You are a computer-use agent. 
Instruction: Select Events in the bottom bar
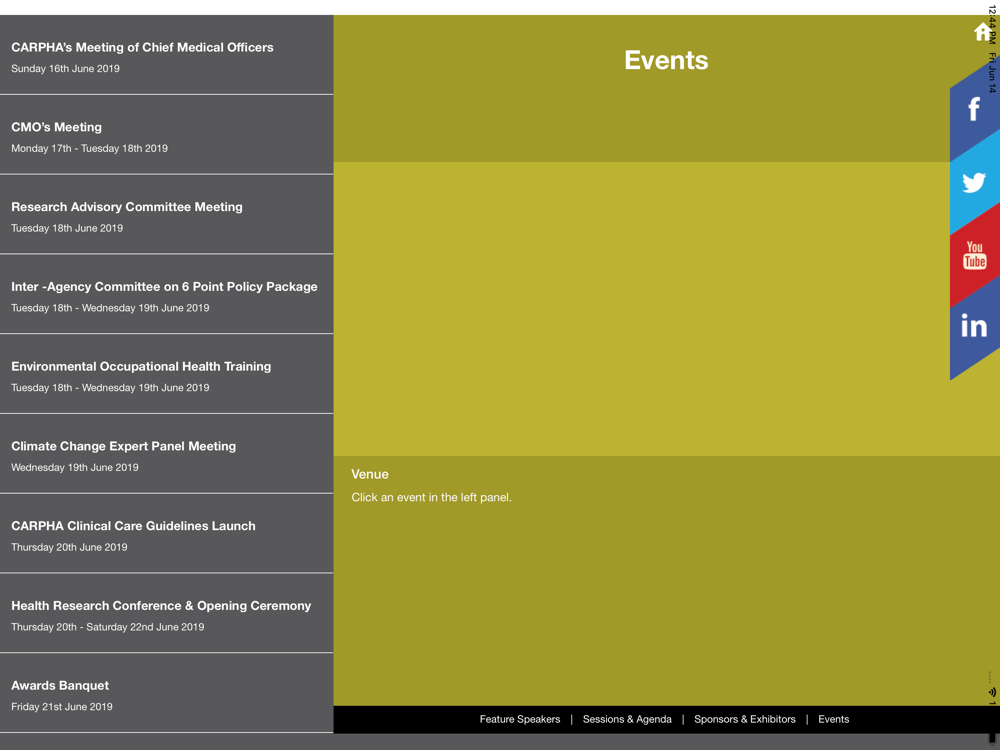(834, 719)
